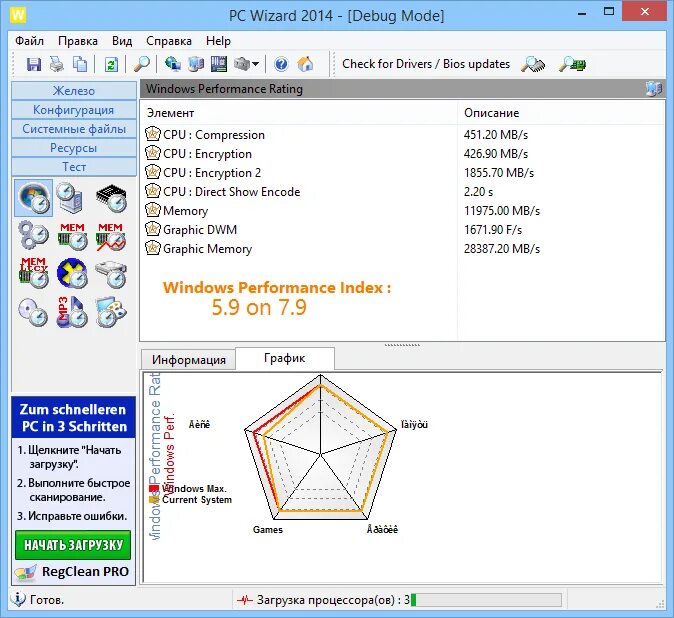Select the DirectX yellow X benchmark icon
Screen dimensions: 674x618
[x=72, y=273]
